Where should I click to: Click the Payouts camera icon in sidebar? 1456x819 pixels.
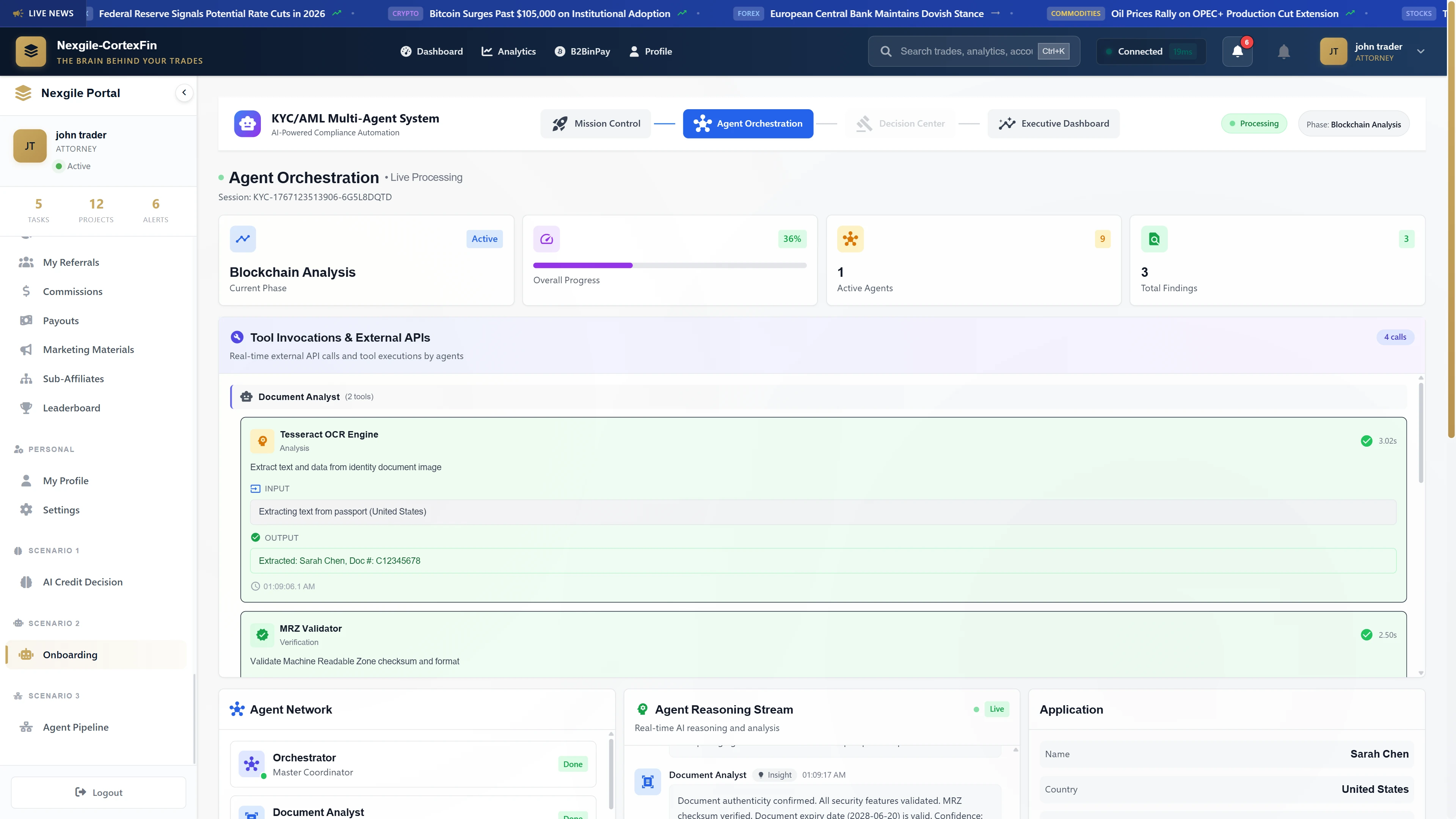[x=26, y=320]
